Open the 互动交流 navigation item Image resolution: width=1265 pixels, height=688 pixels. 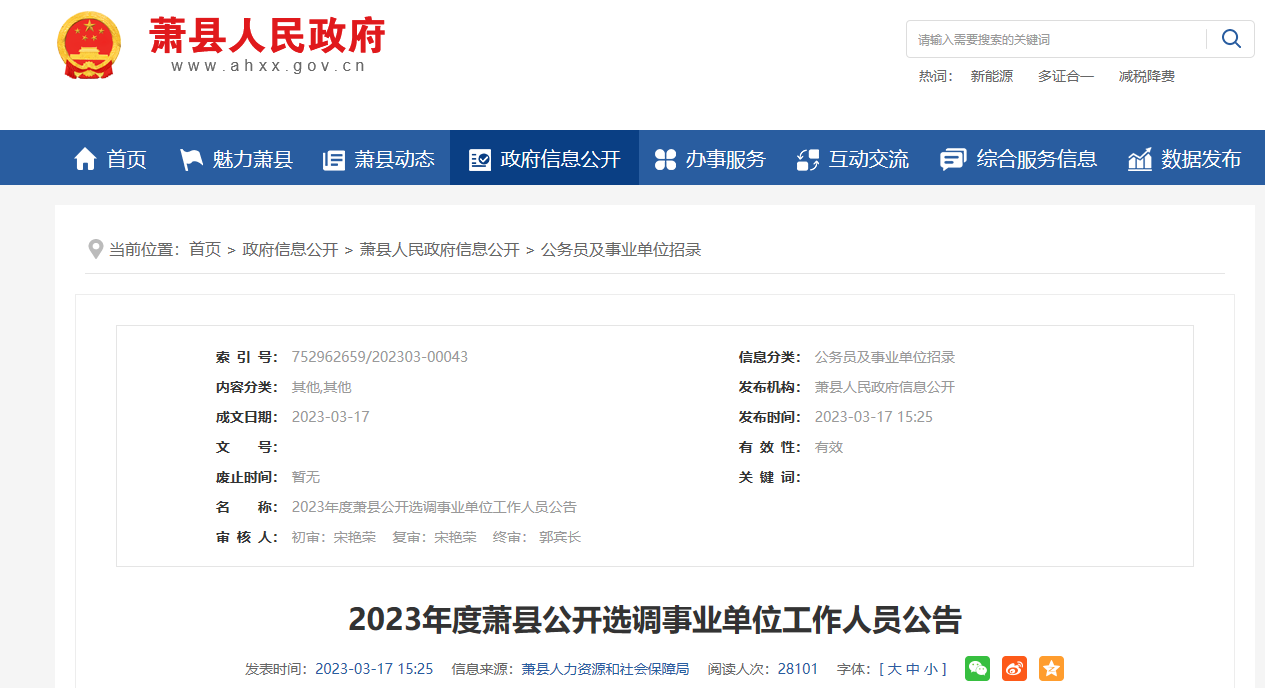coord(852,158)
